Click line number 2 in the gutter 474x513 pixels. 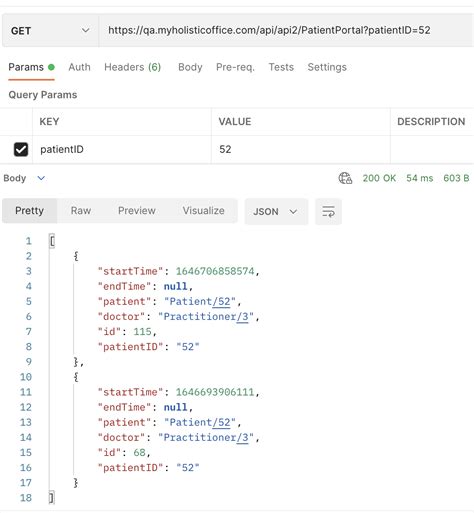pos(29,256)
